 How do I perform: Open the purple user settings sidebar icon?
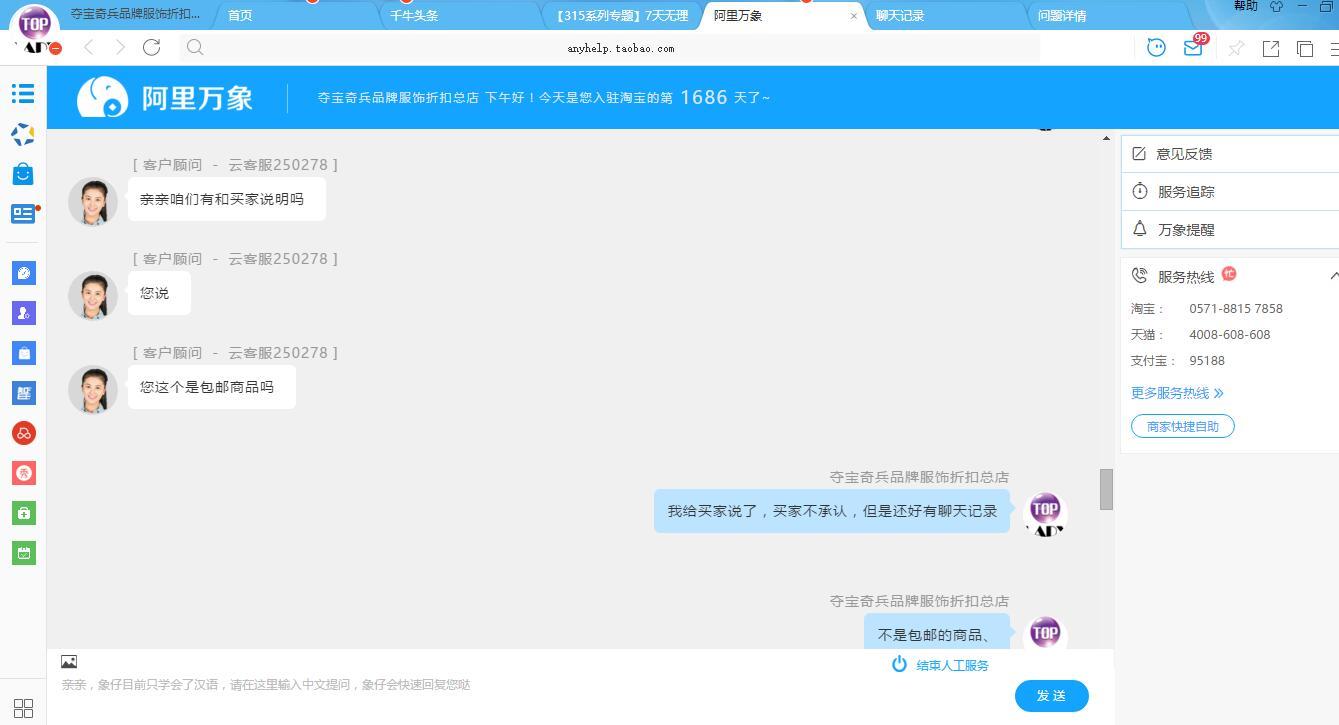(x=24, y=313)
